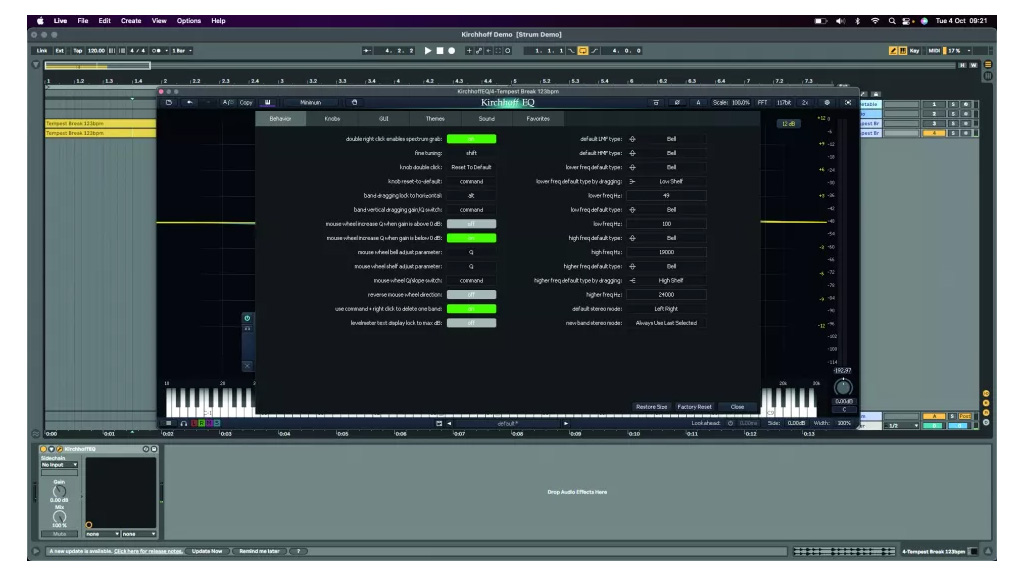Viewport: 1024px width, 576px height.
Task: Start playback with the Play button
Action: pyautogui.click(x=428, y=50)
